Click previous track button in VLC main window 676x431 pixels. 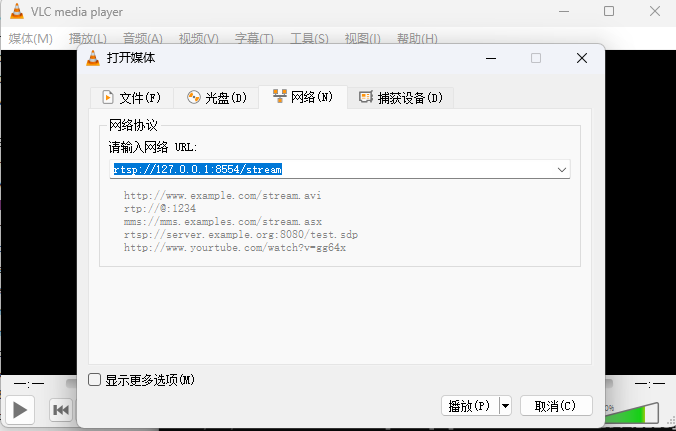tap(61, 410)
